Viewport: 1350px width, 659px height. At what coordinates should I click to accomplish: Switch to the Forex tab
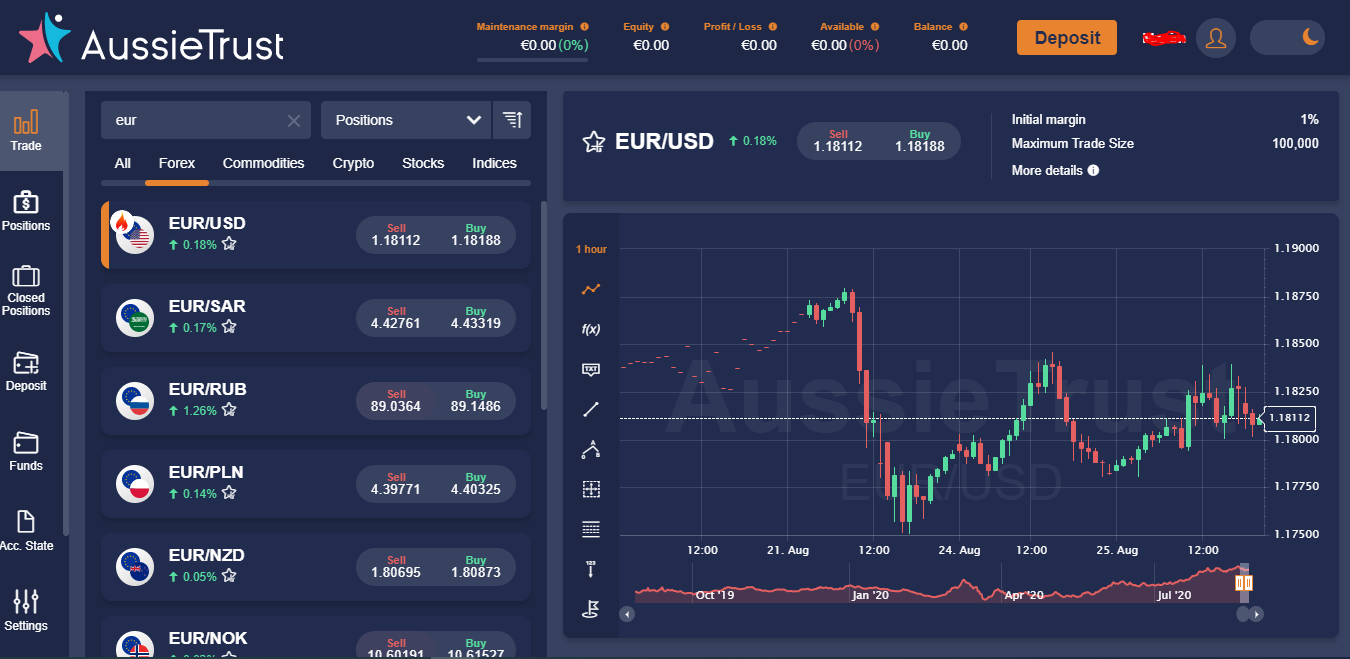[177, 163]
